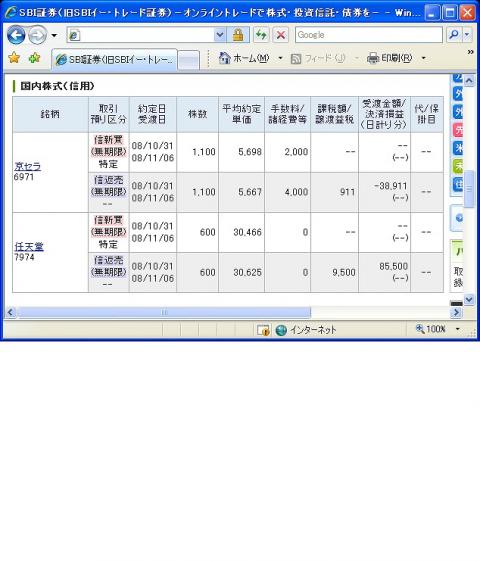Click the 2,000 commission cell
This screenshot has height=561, width=480.
pyautogui.click(x=288, y=152)
